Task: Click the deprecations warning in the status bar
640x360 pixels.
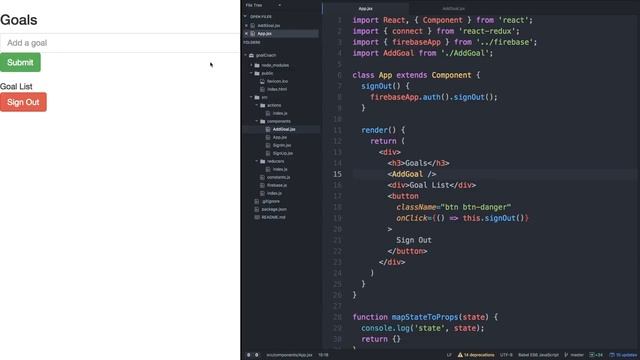Action: (476, 355)
